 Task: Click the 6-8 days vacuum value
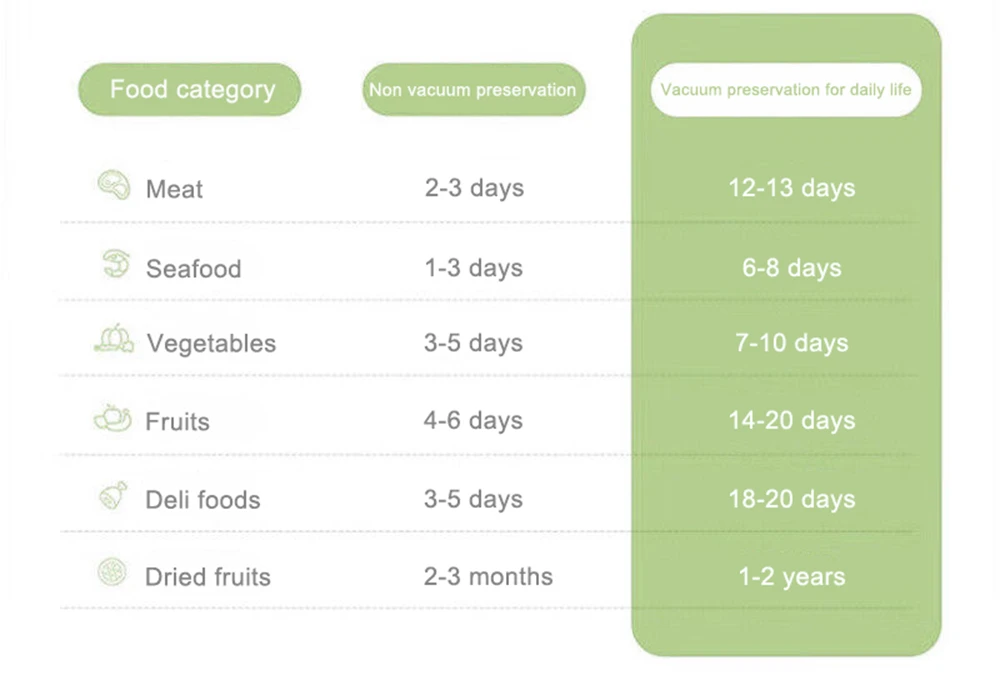[791, 268]
